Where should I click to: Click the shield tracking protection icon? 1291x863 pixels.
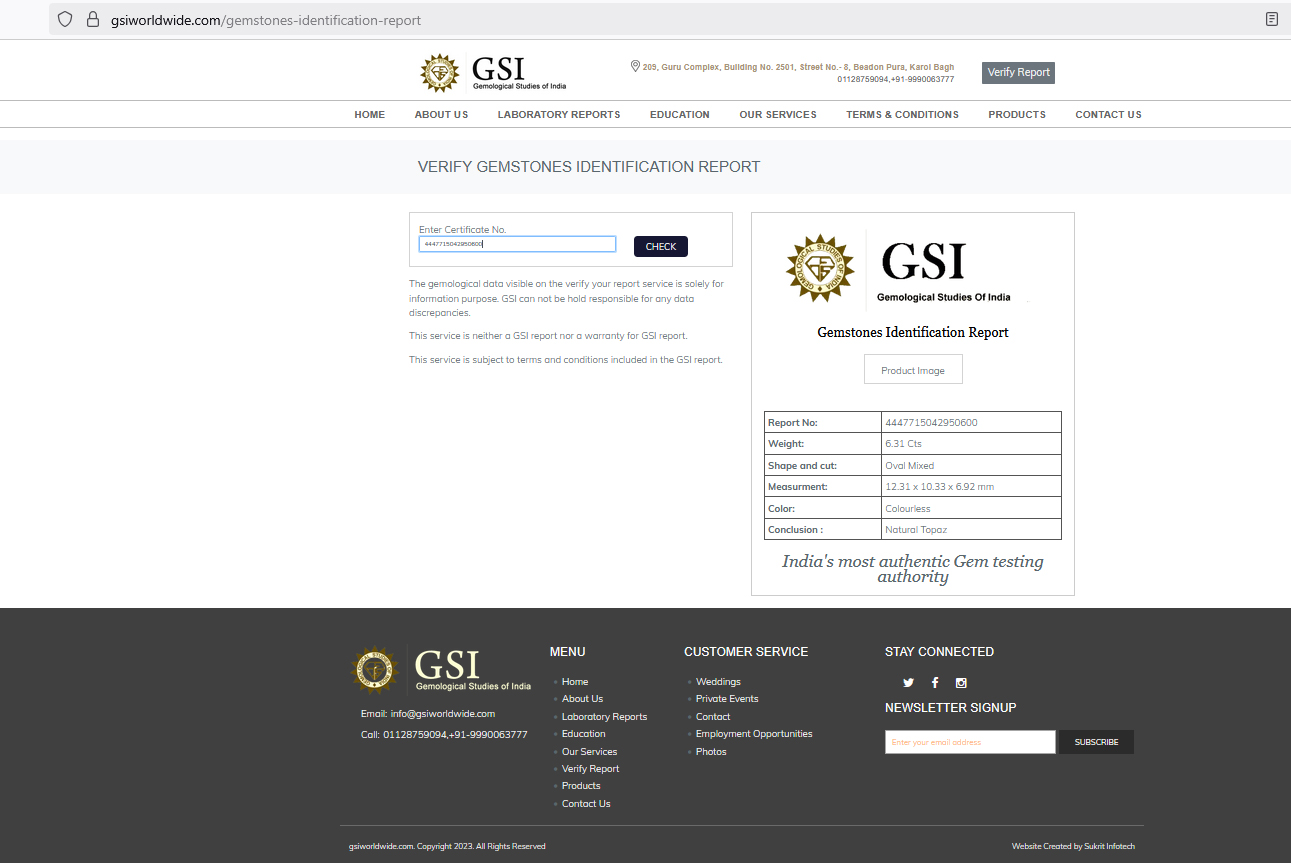click(65, 19)
